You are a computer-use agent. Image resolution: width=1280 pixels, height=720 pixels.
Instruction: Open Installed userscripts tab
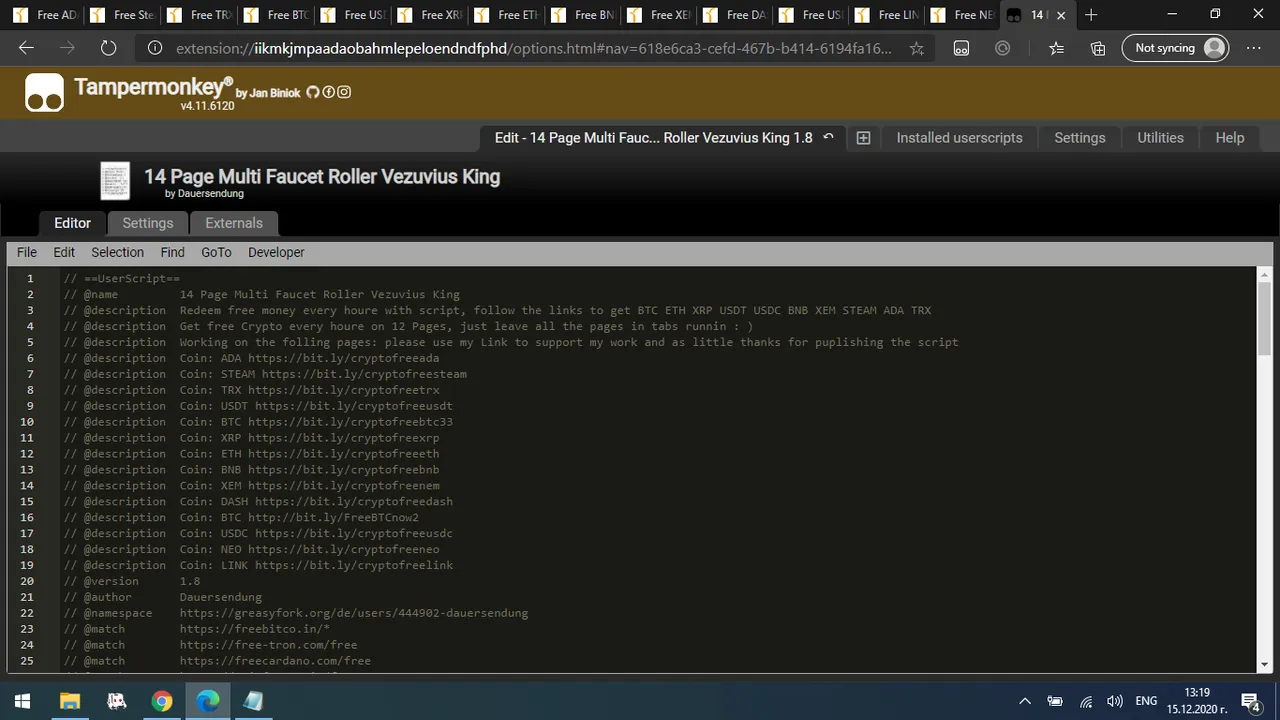[959, 138]
